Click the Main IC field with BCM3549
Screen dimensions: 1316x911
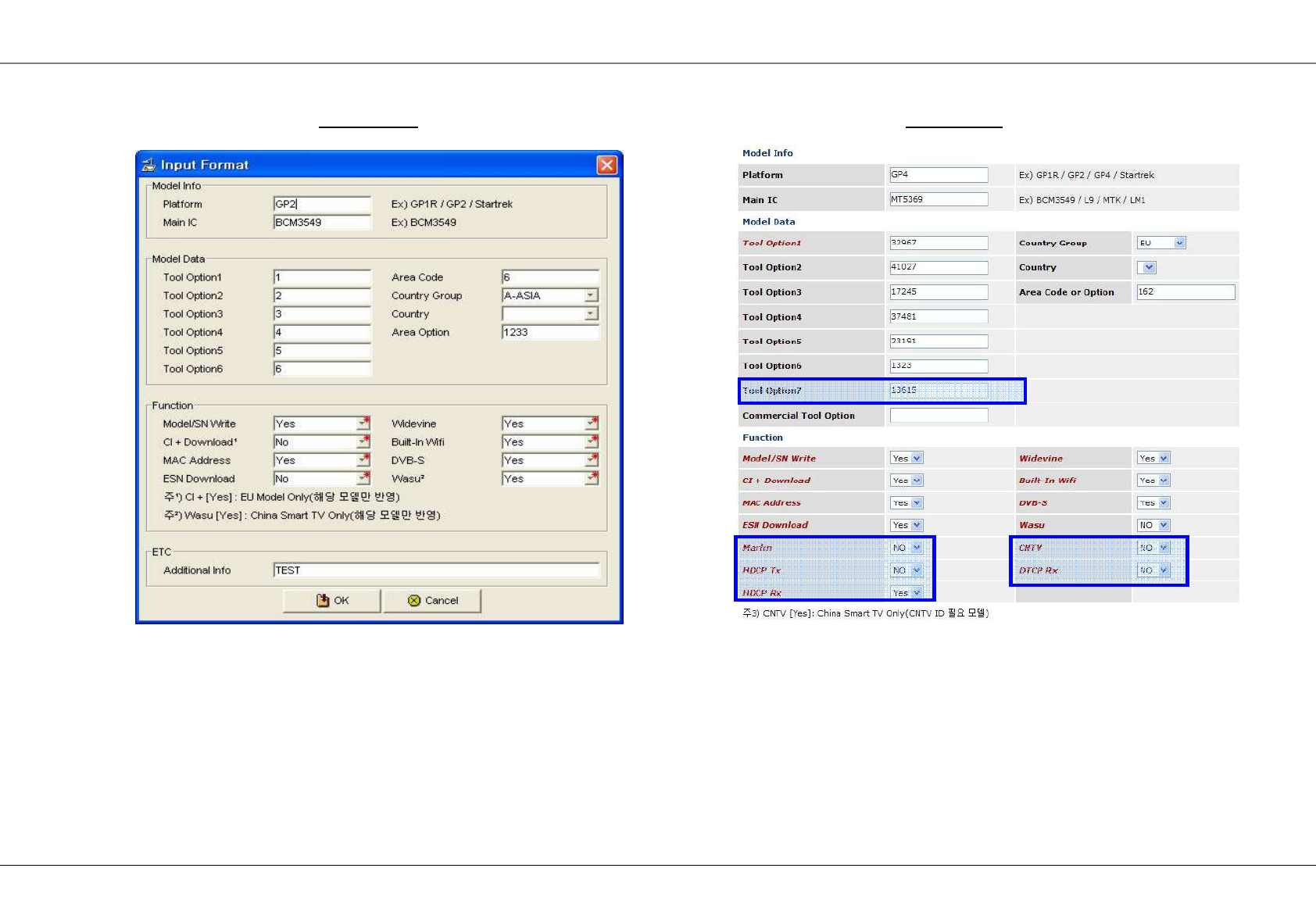(x=322, y=223)
